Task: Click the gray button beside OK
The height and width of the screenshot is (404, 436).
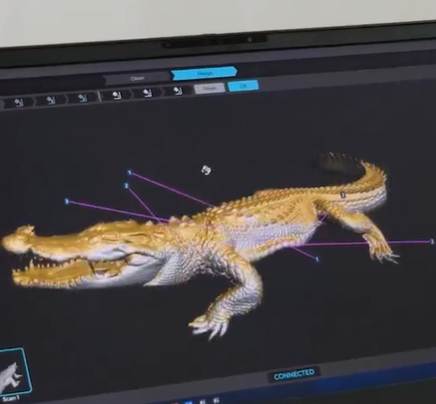Action: (209, 88)
